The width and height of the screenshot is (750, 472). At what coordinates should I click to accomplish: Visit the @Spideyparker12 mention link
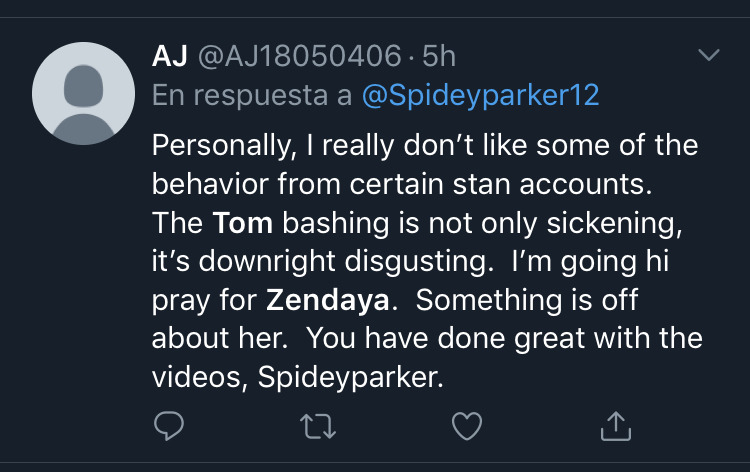480,95
